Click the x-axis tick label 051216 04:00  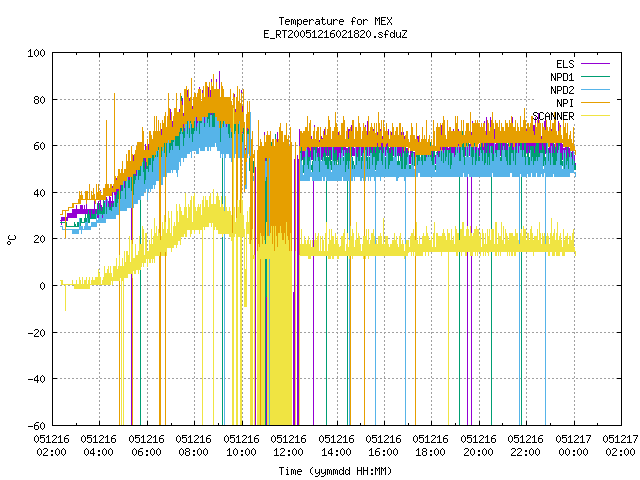pyautogui.click(x=98, y=446)
